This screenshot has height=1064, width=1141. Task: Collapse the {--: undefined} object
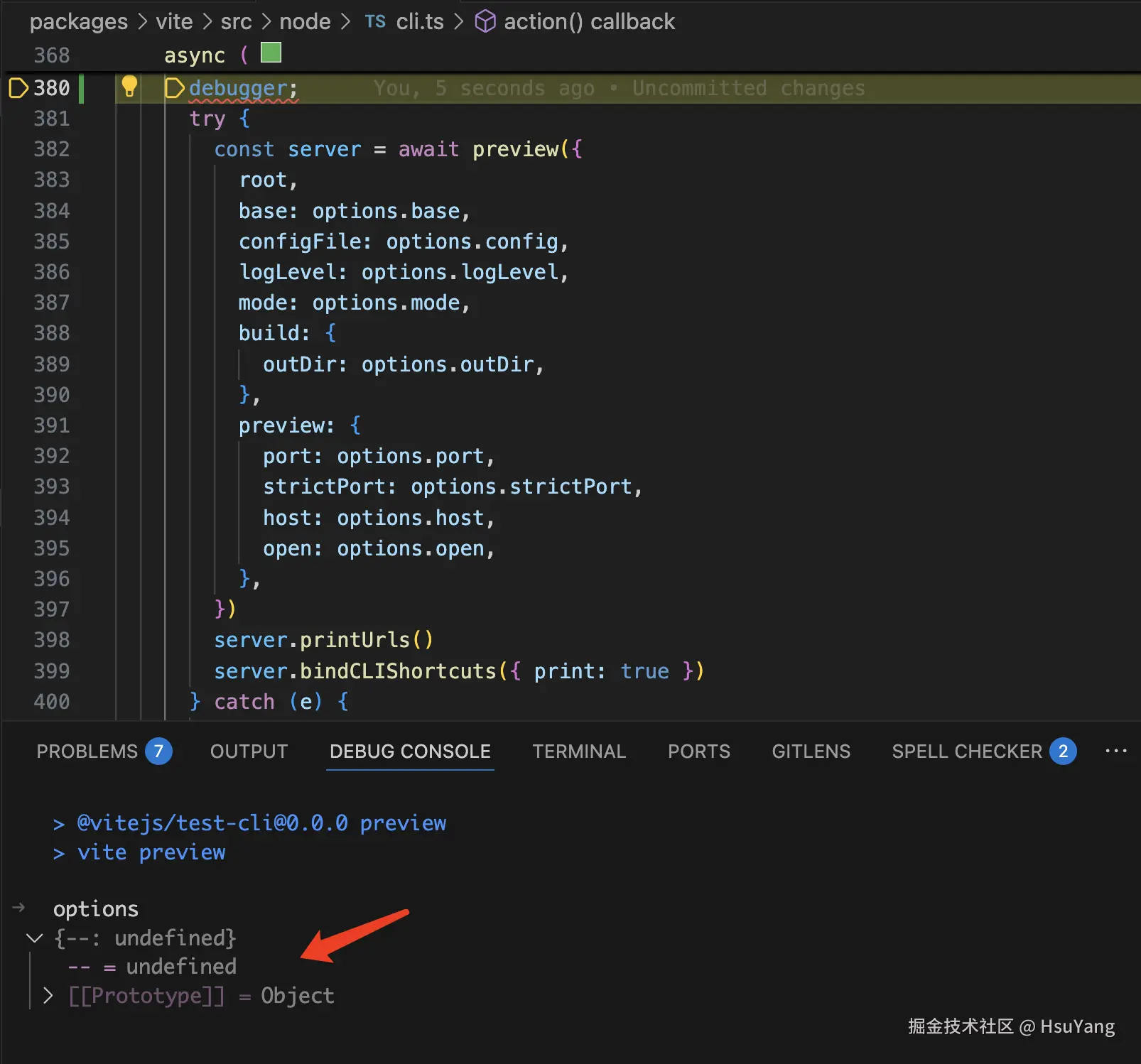[34, 938]
